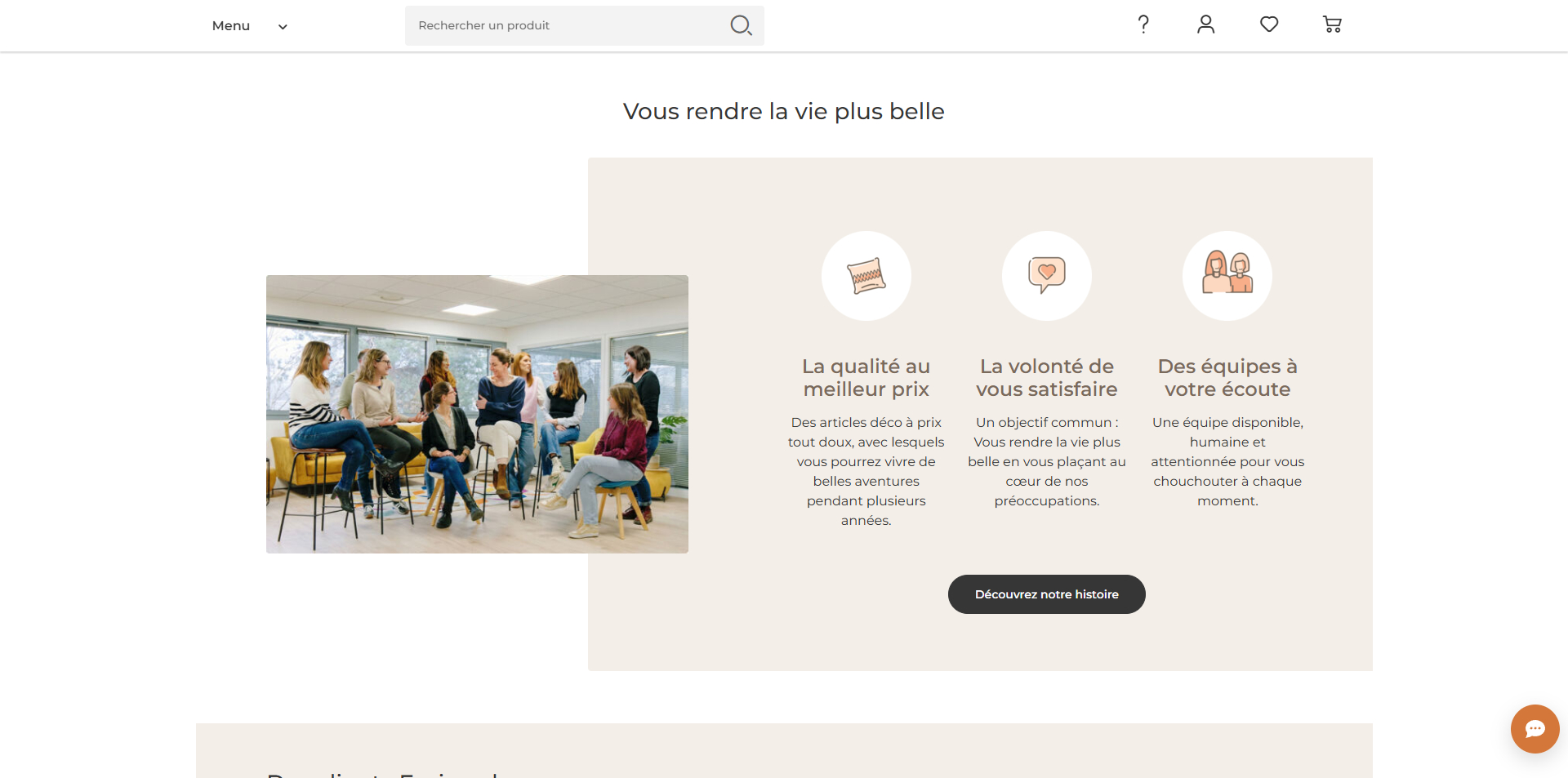
Task: Open the Menu dropdown
Action: click(x=249, y=26)
